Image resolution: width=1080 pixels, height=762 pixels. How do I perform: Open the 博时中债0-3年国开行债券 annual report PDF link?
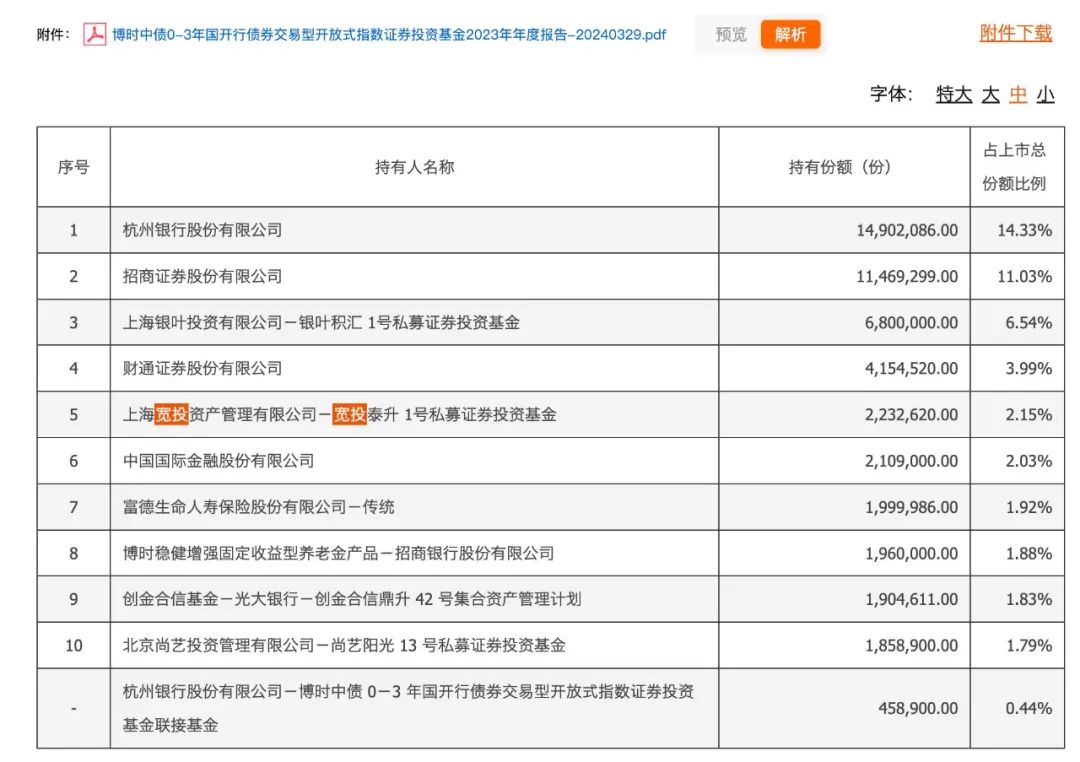[389, 34]
